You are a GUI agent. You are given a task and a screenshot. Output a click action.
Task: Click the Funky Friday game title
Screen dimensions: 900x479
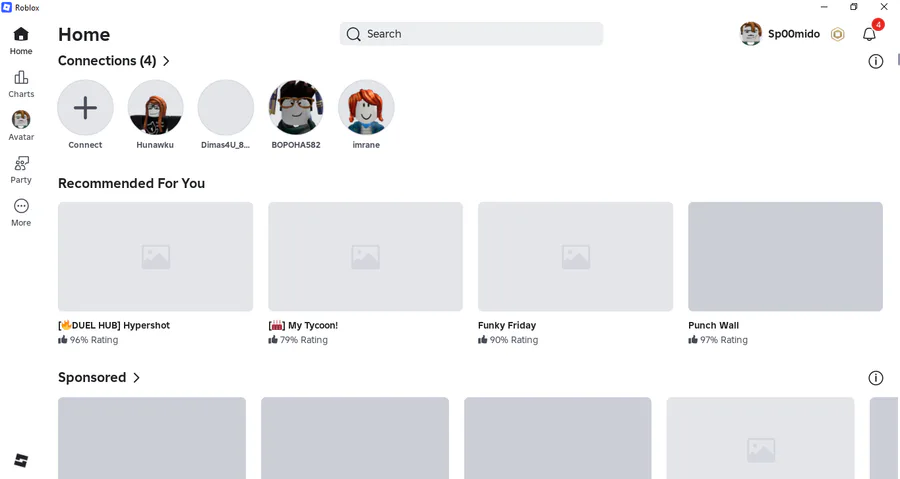(x=507, y=325)
